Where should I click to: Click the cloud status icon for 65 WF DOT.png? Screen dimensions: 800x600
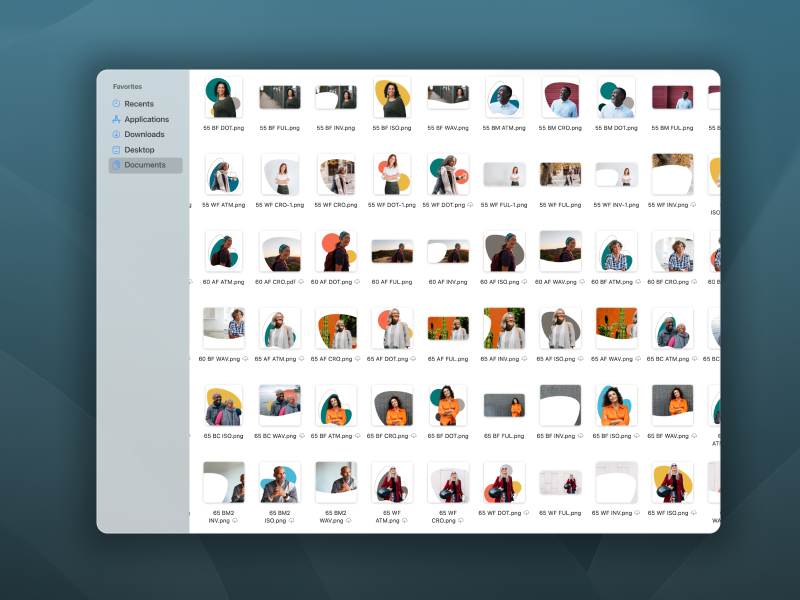click(x=526, y=513)
